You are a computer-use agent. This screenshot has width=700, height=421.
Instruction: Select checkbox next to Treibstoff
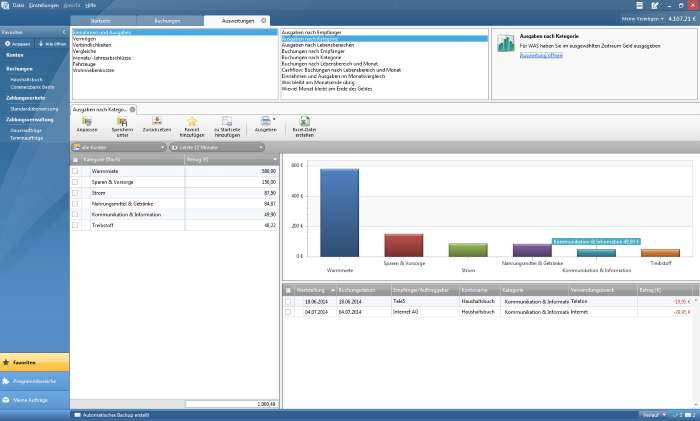tap(75, 225)
